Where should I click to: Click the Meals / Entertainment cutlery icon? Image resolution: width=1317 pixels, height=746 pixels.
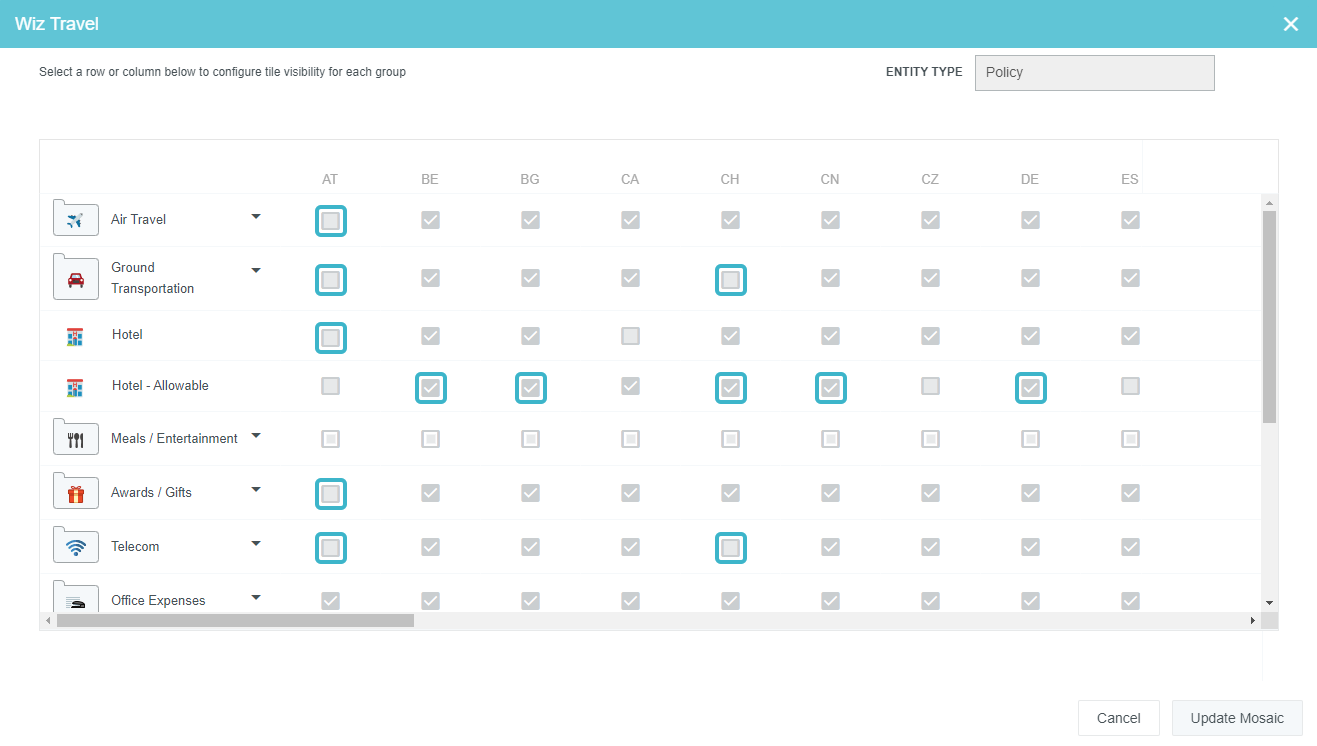[x=75, y=439]
